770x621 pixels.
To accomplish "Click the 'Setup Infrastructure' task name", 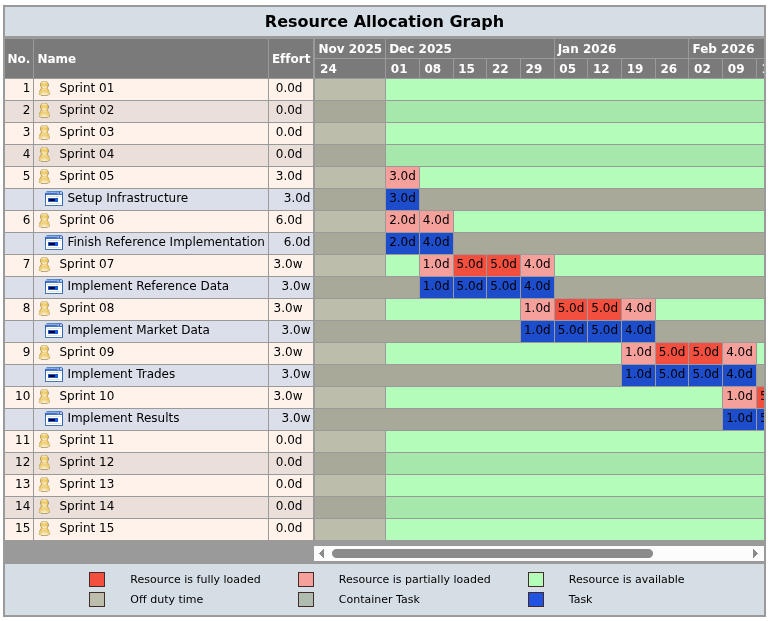I will click(128, 198).
